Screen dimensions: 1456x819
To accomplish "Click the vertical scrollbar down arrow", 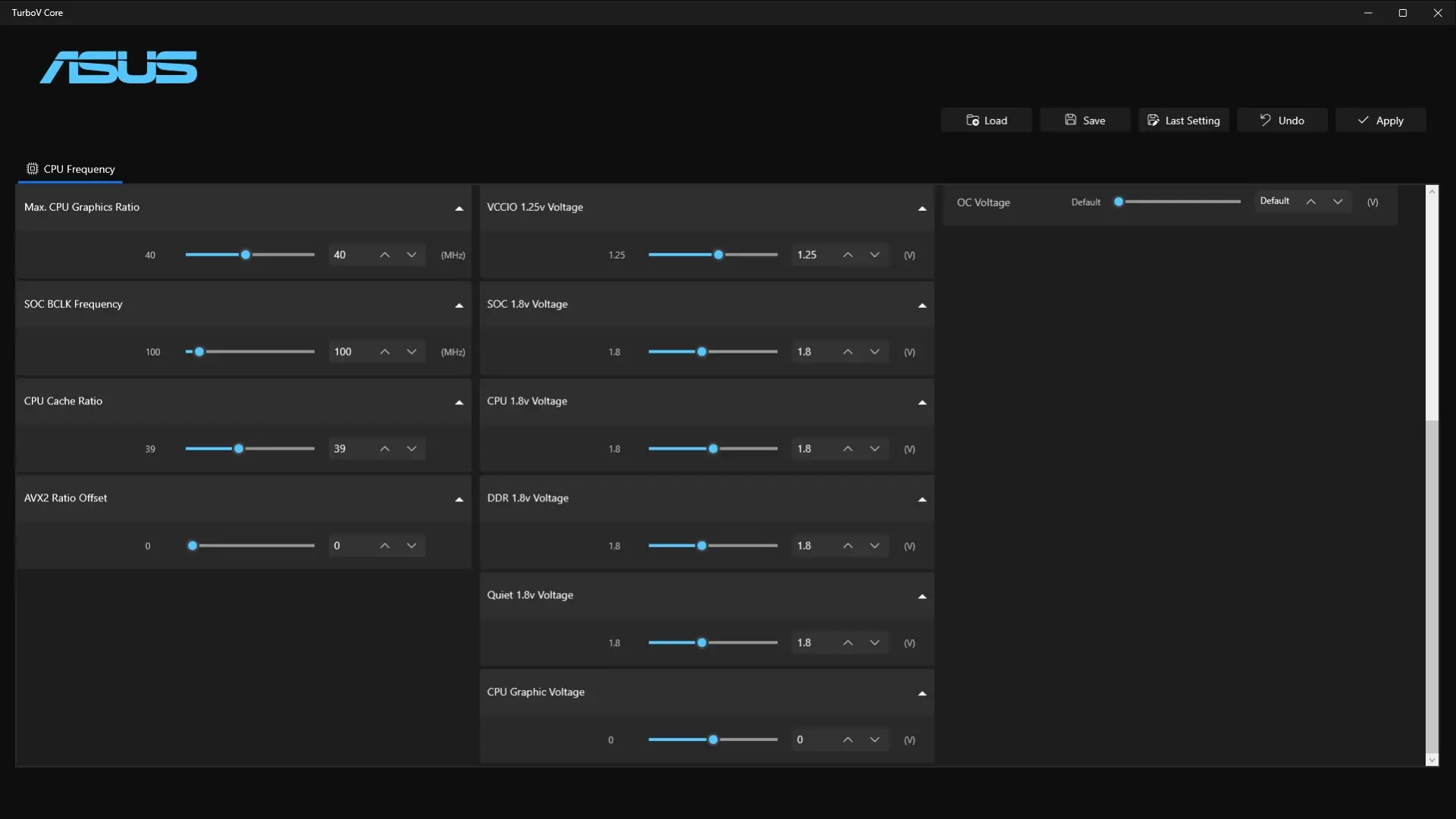I will (1432, 760).
